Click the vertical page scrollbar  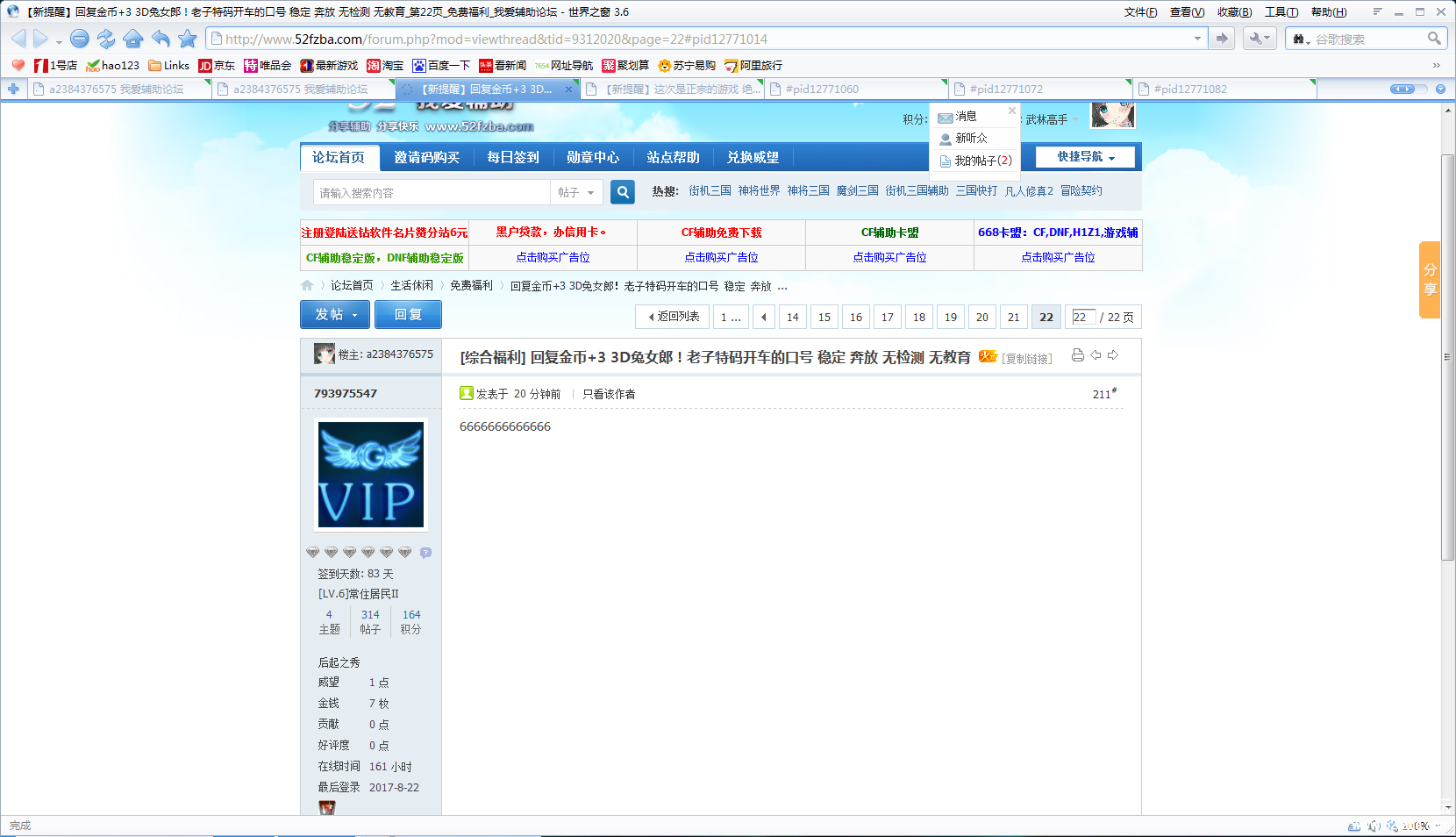pyautogui.click(x=1447, y=358)
